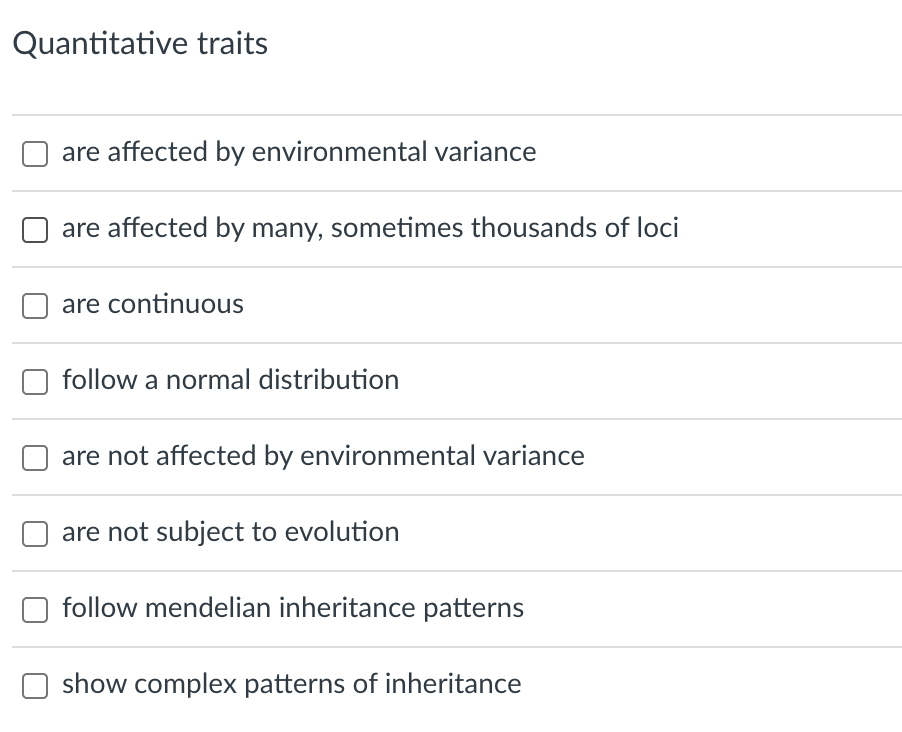Check the 'follow mendelian inheritance patterns' checkbox
This screenshot has width=902, height=732.
(35, 610)
